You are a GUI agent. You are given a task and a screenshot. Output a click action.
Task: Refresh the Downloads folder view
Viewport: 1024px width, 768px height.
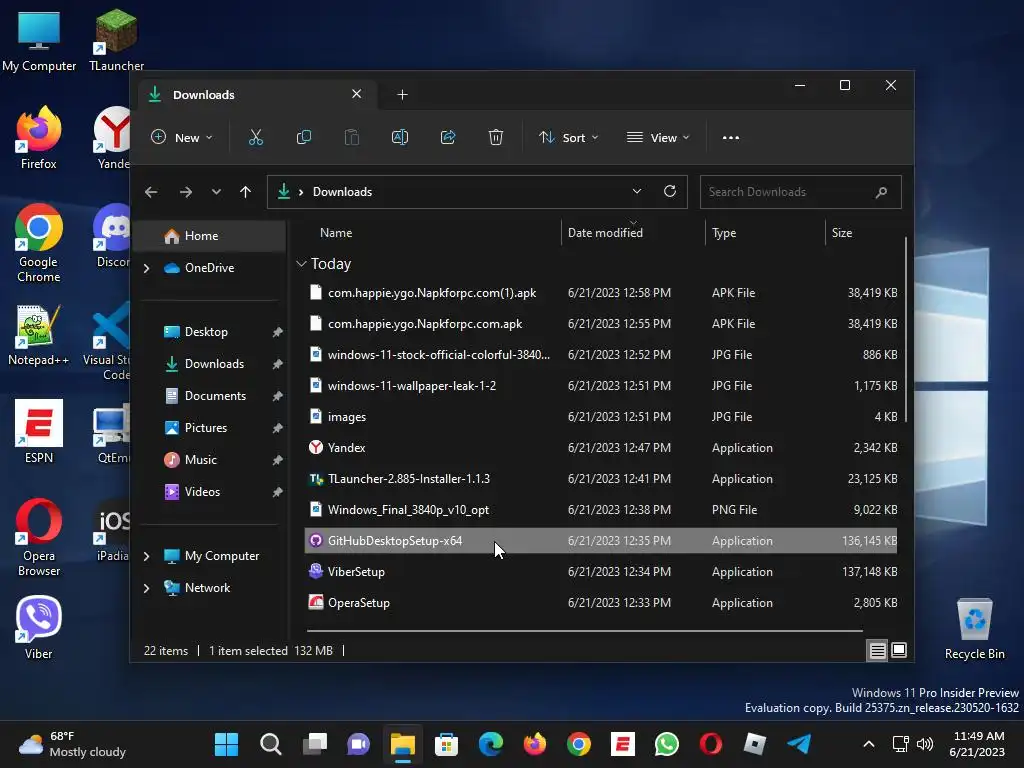point(669,191)
